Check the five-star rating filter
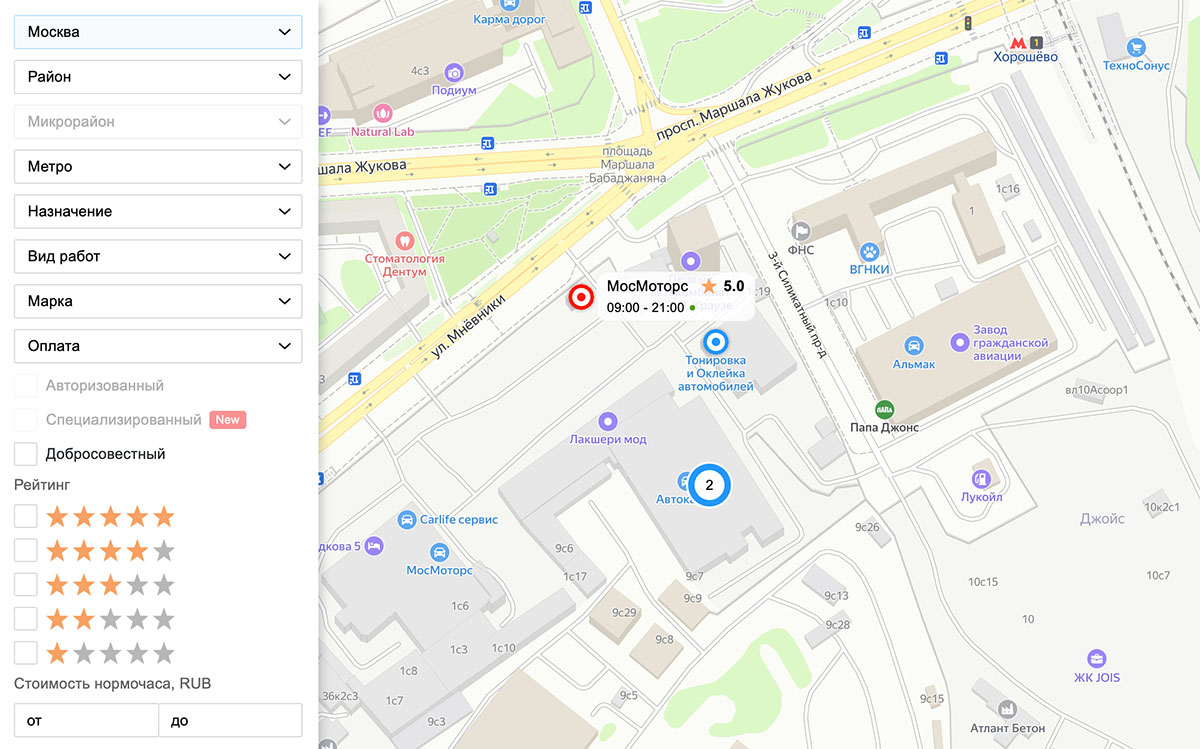The height and width of the screenshot is (749, 1200). click(x=26, y=517)
